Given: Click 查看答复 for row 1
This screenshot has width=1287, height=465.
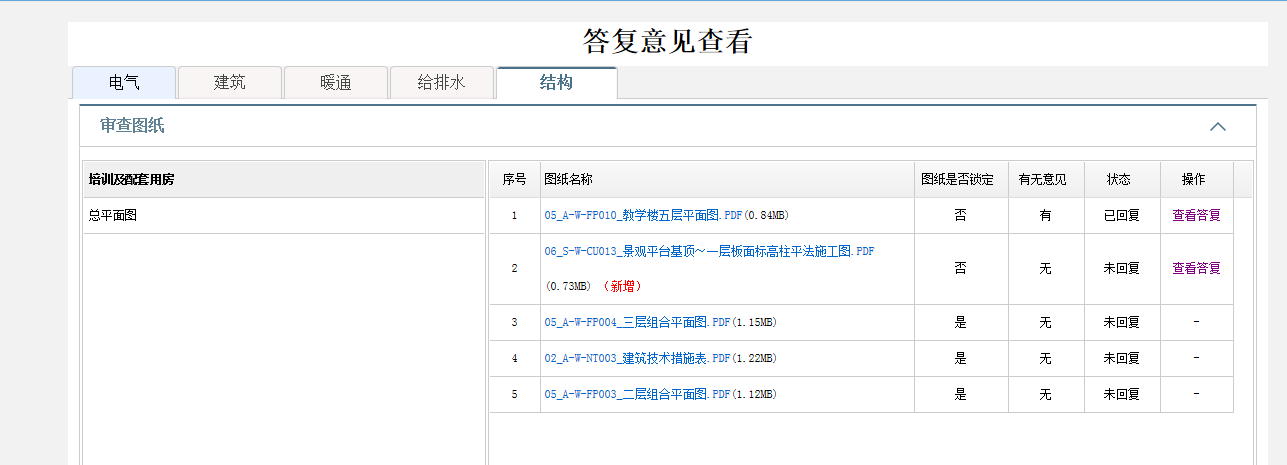Looking at the screenshot, I should pyautogui.click(x=1196, y=215).
